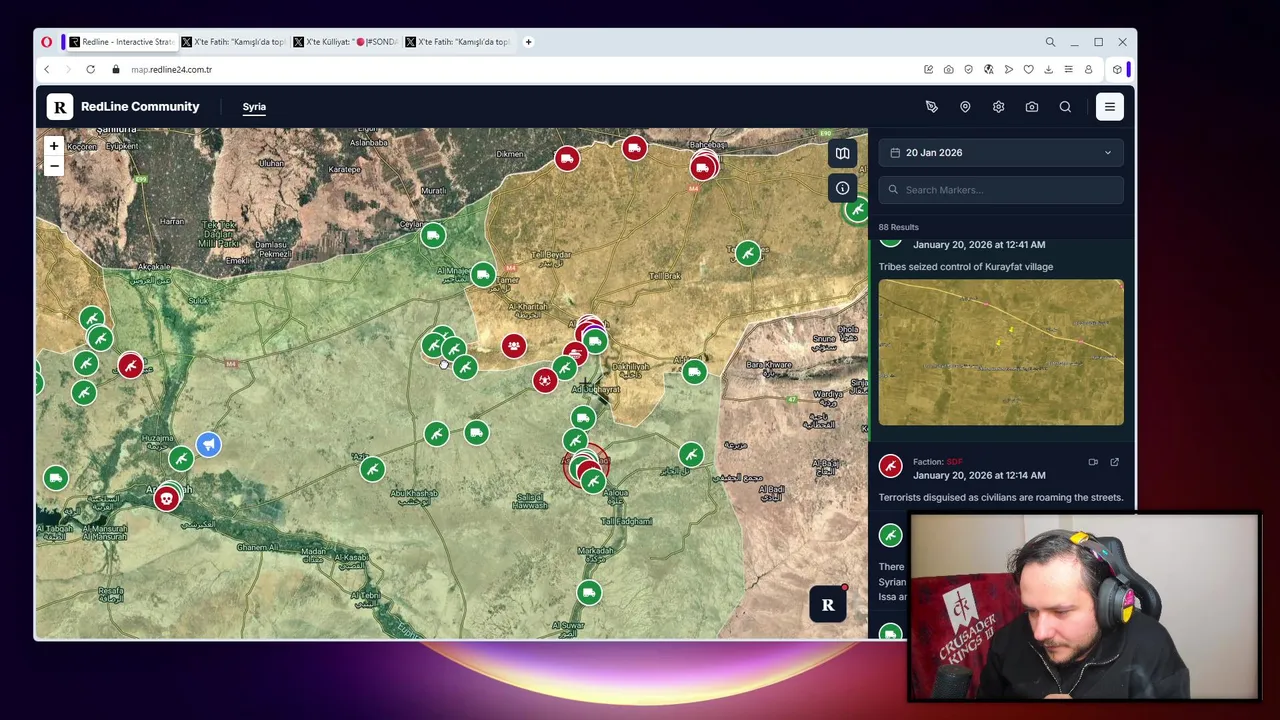The height and width of the screenshot is (720, 1280).
Task: Click the '88 Results' count text
Action: [x=898, y=227]
